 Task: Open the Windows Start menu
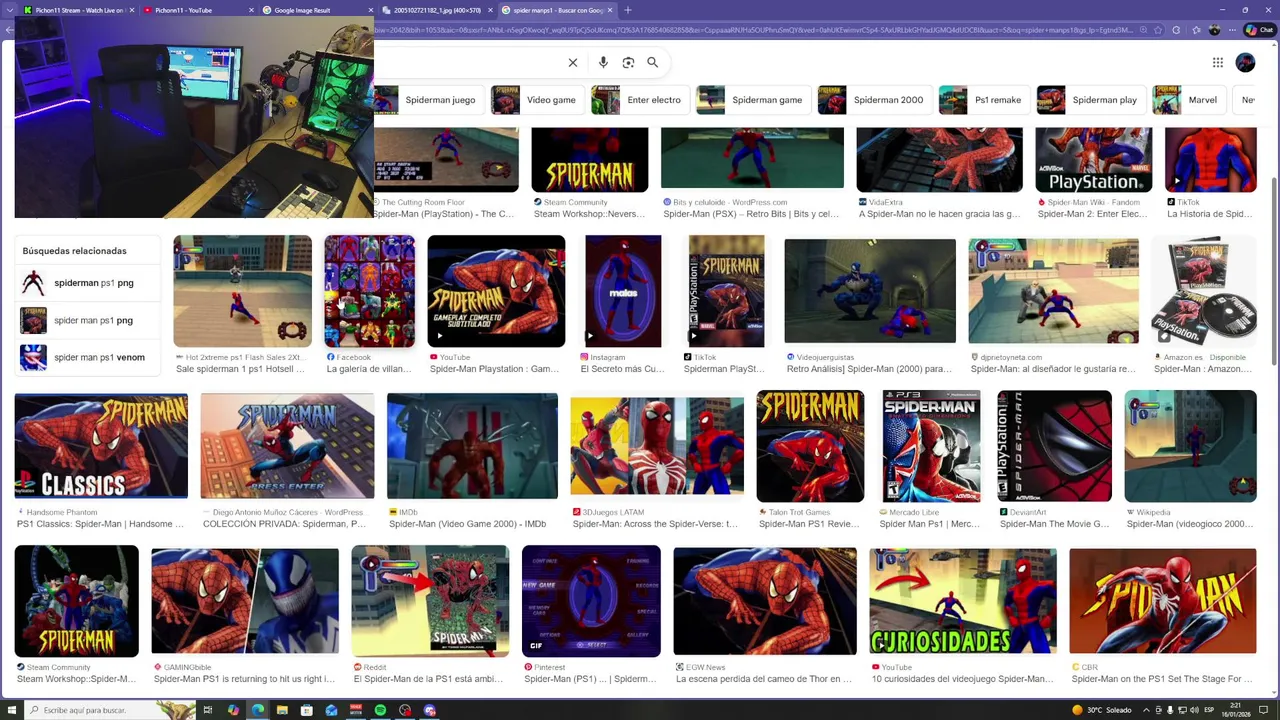point(11,710)
